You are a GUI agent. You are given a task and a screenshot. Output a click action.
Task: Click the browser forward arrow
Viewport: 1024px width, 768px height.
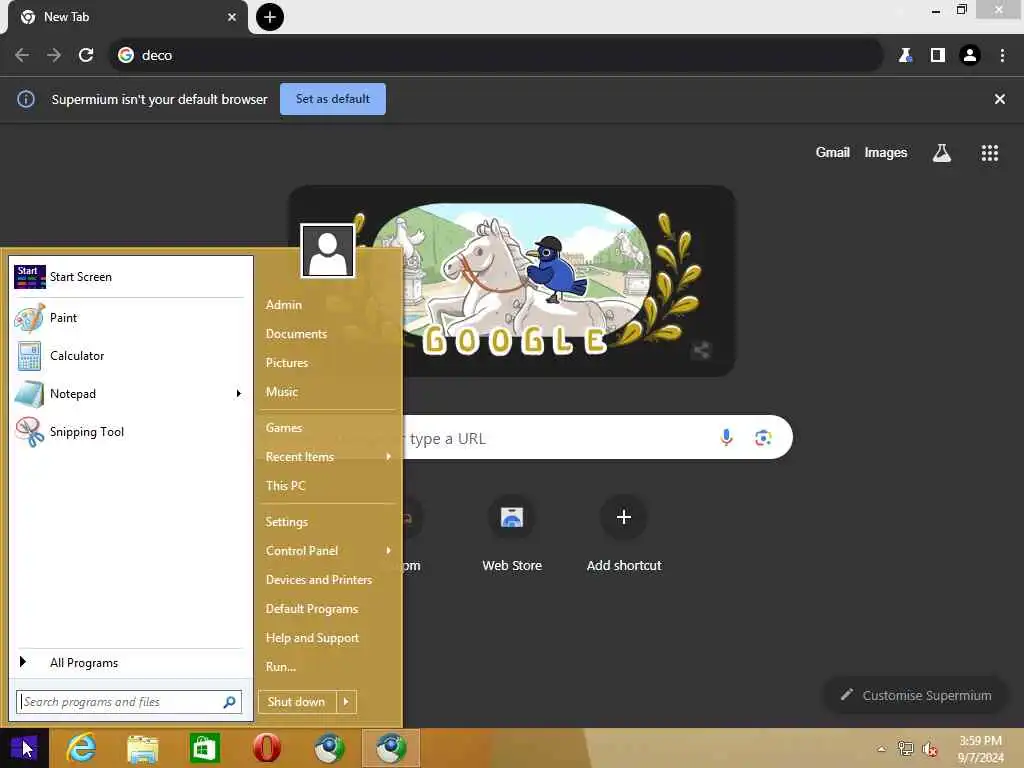point(54,56)
